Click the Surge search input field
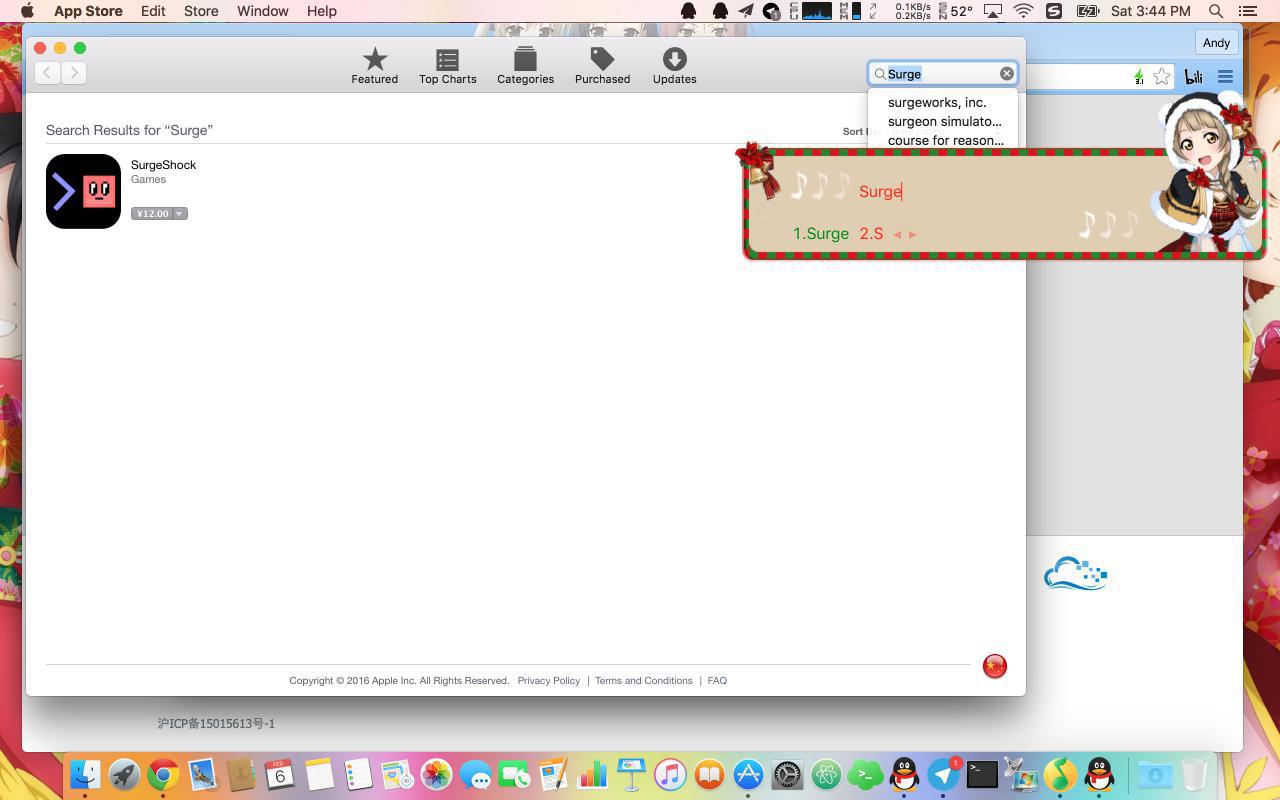 pos(940,73)
